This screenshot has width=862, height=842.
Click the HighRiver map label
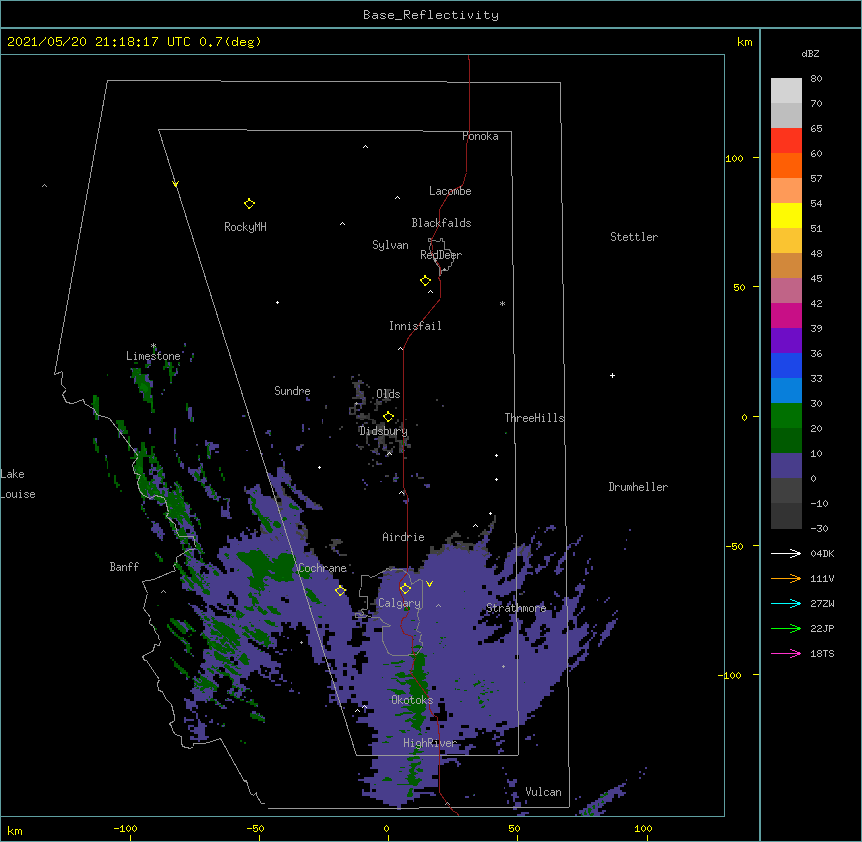430,743
